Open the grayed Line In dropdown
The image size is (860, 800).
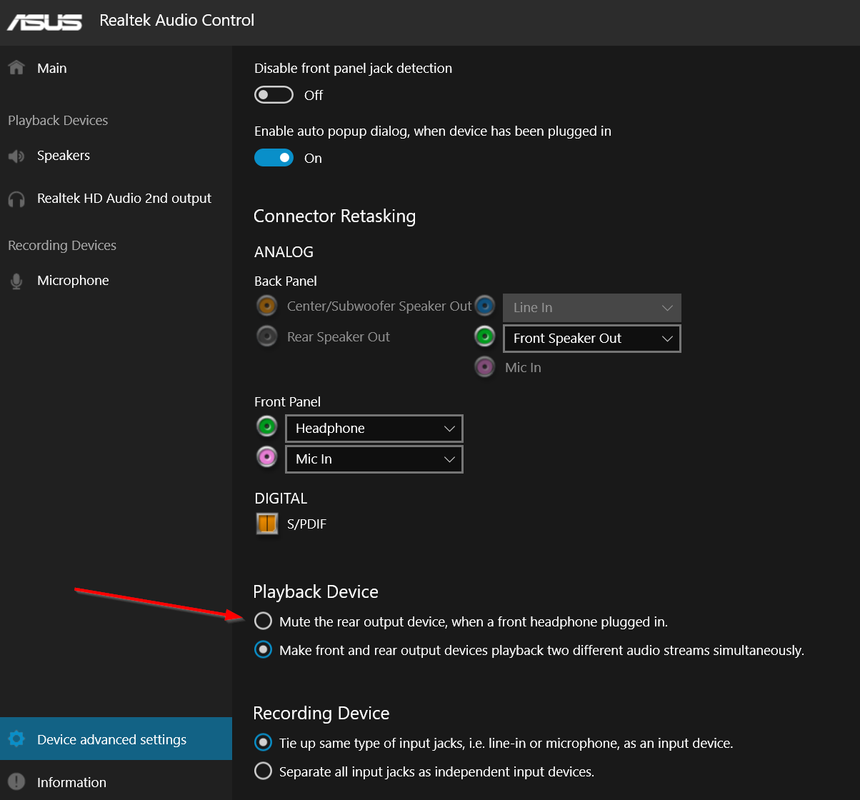[x=592, y=308]
